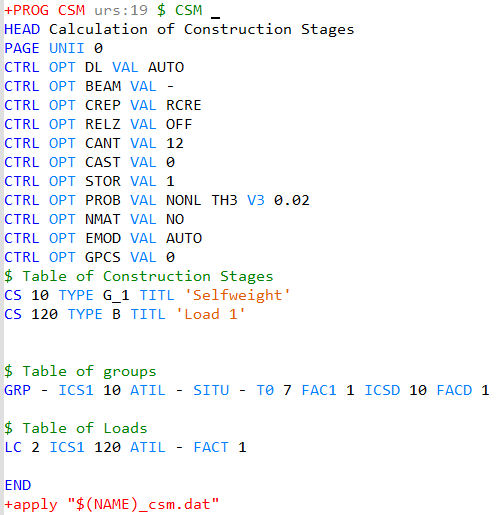Click the END keyword
This screenshot has width=500, height=515.
click(18, 485)
